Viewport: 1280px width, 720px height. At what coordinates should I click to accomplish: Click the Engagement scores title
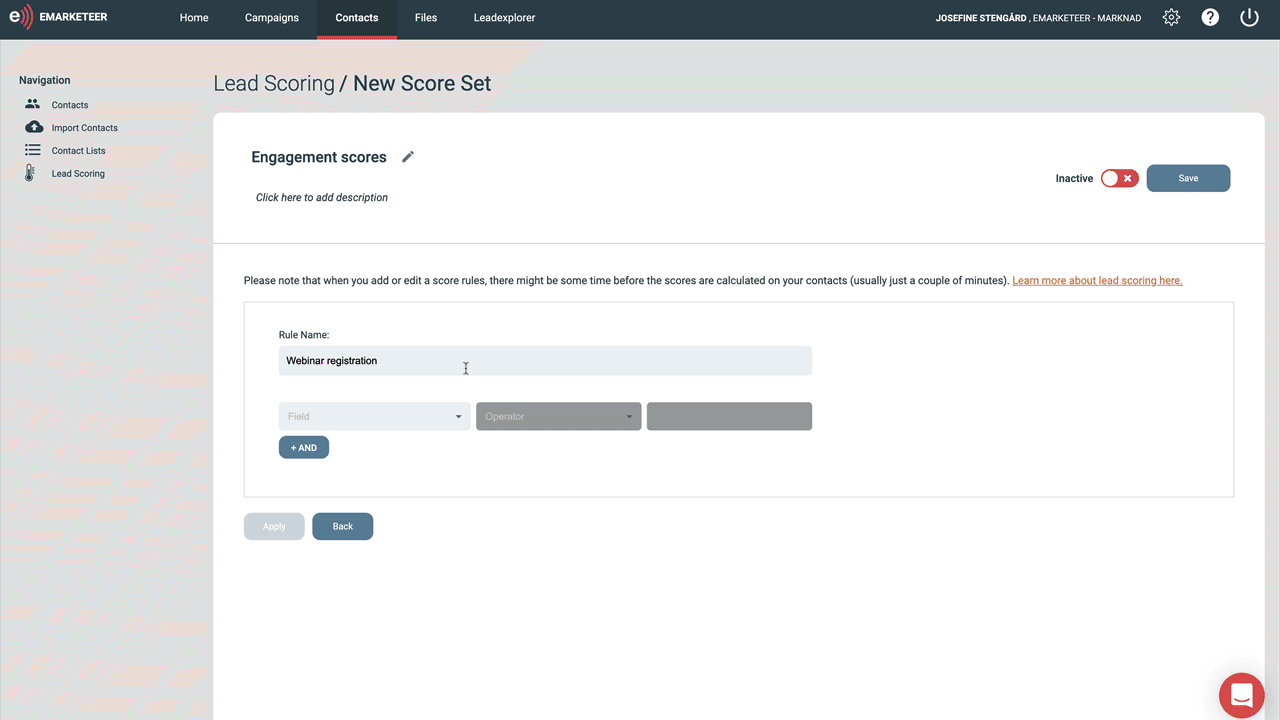(319, 157)
